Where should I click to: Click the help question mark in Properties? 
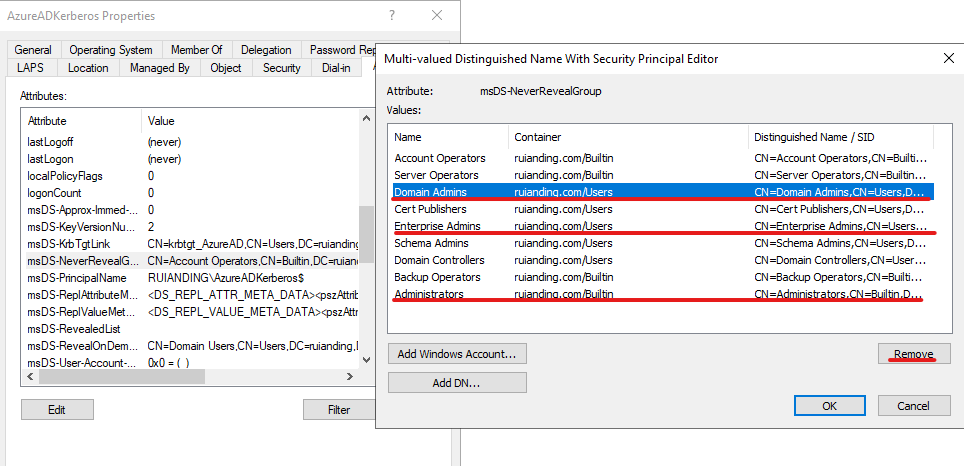(392, 16)
